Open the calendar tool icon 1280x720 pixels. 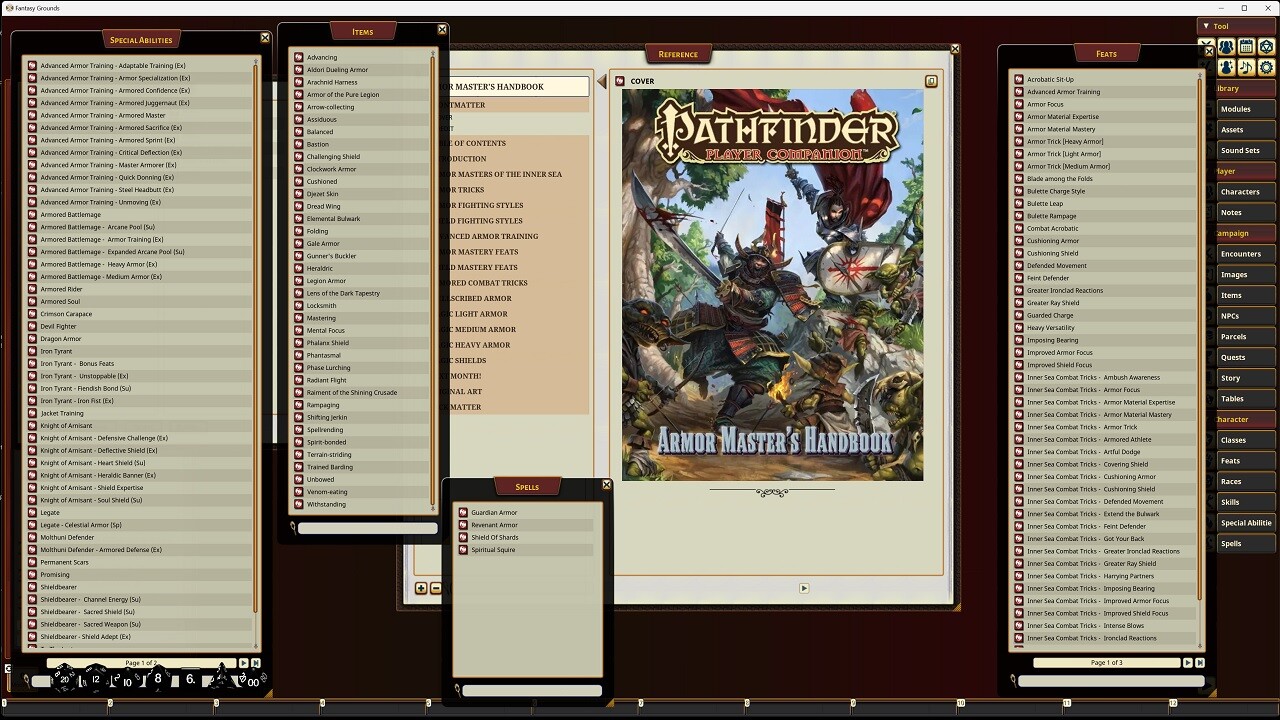click(1246, 47)
